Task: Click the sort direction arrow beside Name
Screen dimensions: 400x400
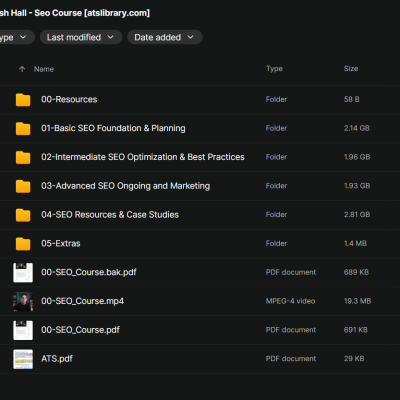Action: click(x=22, y=69)
